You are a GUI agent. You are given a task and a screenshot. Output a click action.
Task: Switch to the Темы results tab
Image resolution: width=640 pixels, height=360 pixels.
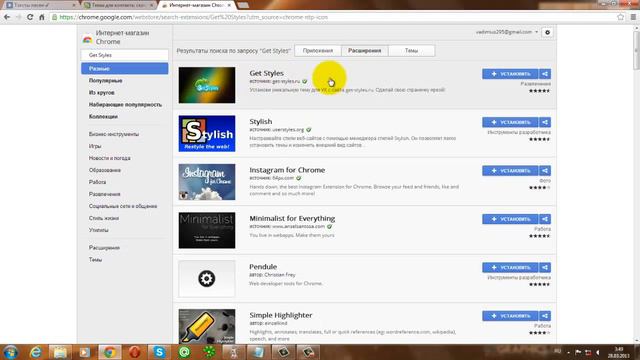coord(411,51)
